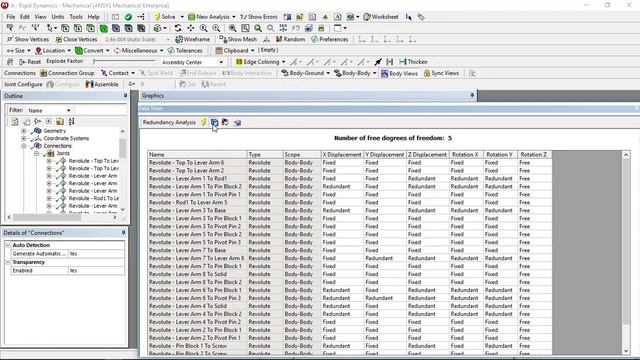Click the Tolerances icon
Screen dimensions: 640x360
click(x=185, y=51)
